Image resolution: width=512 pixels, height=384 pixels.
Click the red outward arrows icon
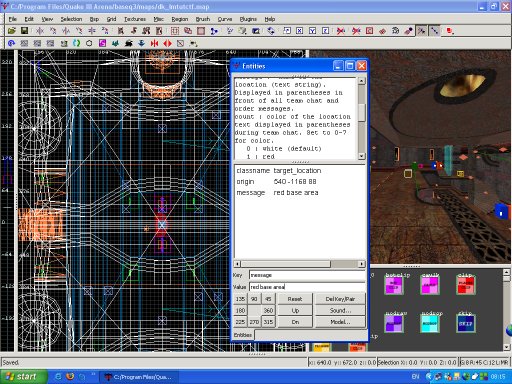(x=167, y=43)
